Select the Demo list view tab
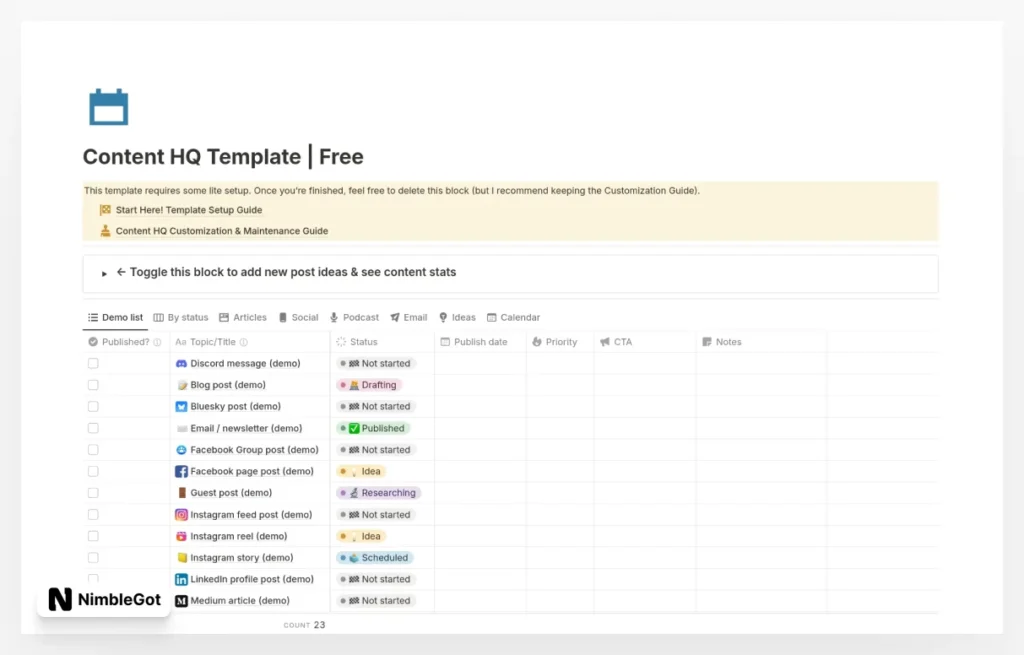This screenshot has width=1024, height=655. (x=116, y=317)
